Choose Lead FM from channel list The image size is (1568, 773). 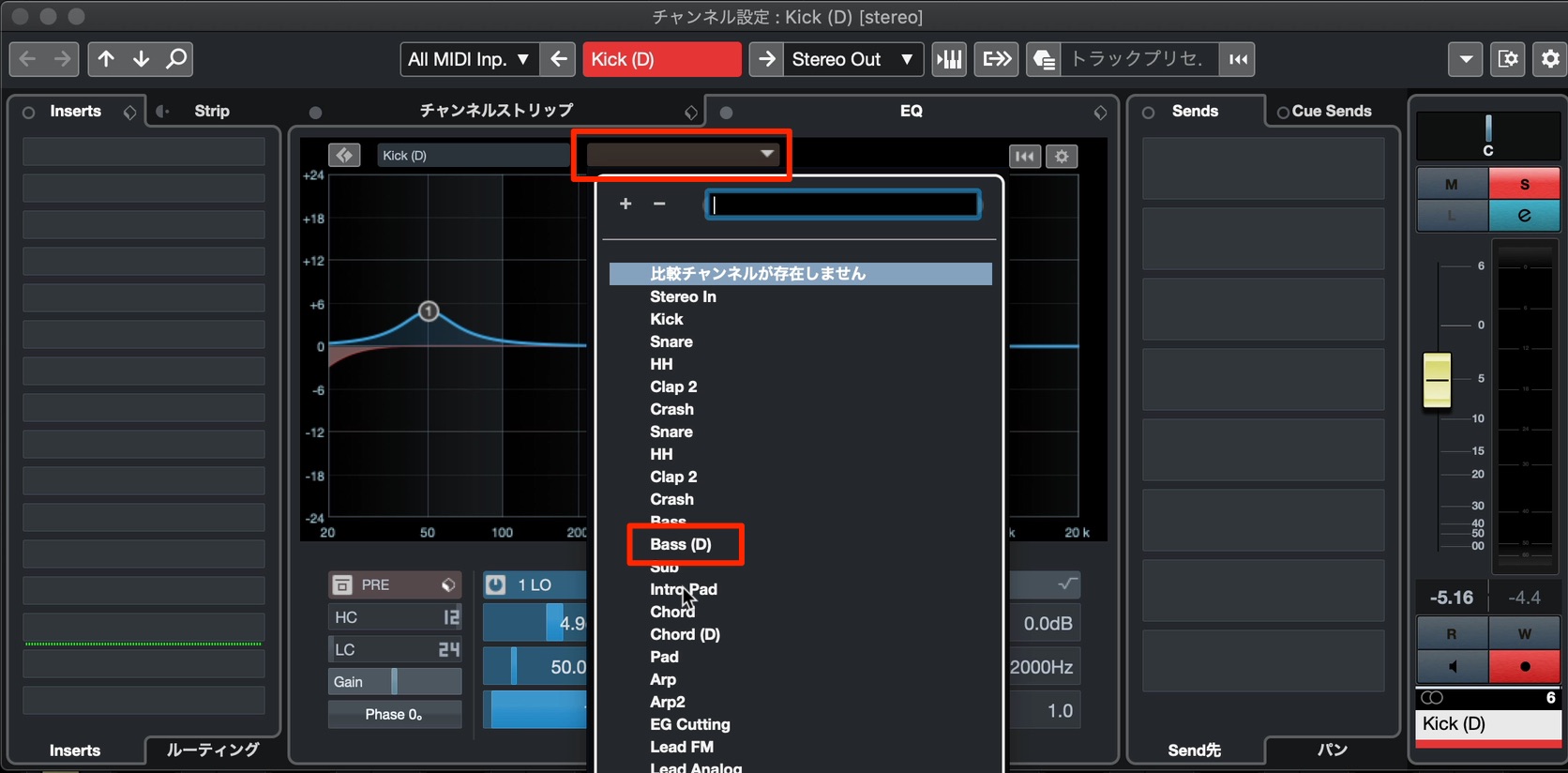click(x=682, y=747)
